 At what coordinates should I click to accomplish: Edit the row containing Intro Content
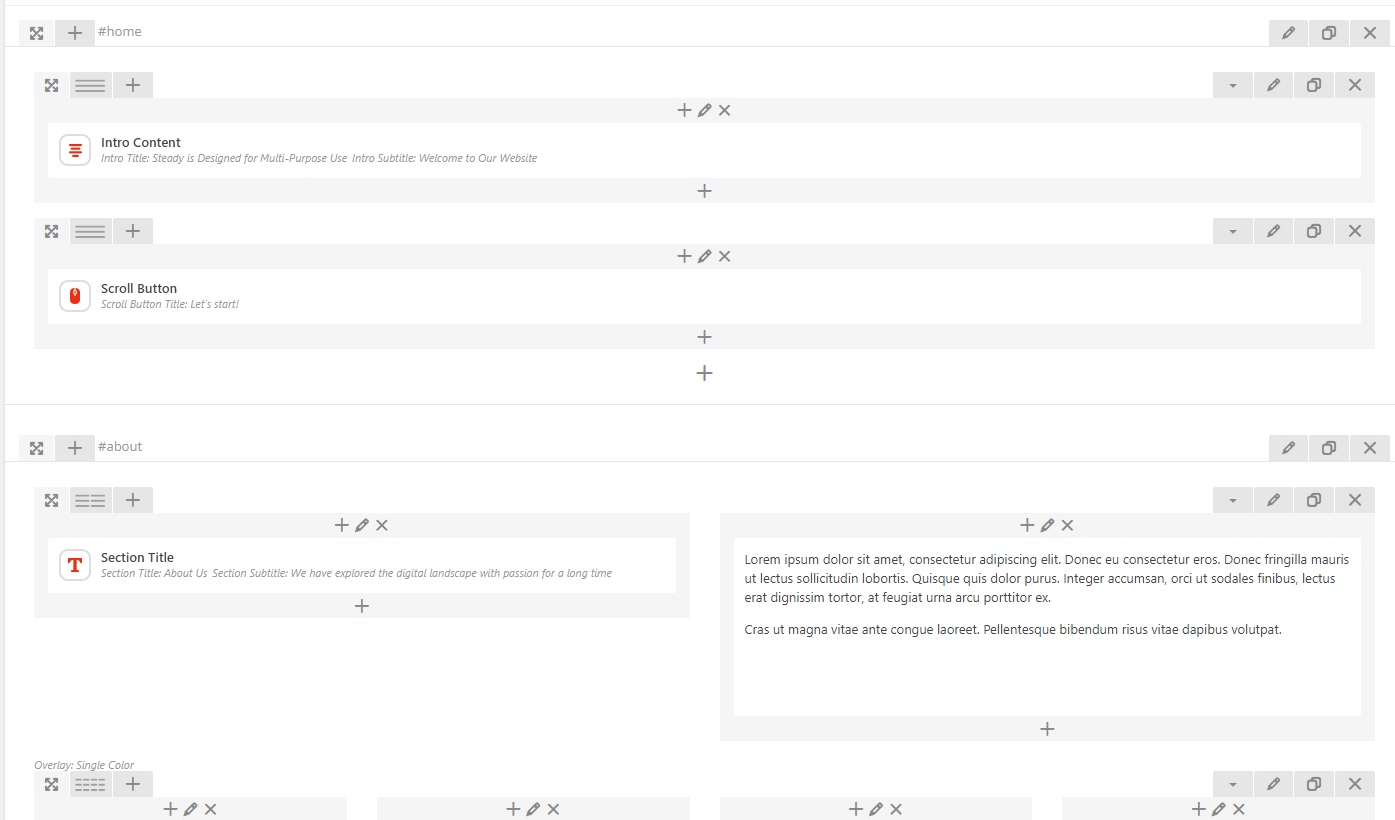pyautogui.click(x=1273, y=86)
